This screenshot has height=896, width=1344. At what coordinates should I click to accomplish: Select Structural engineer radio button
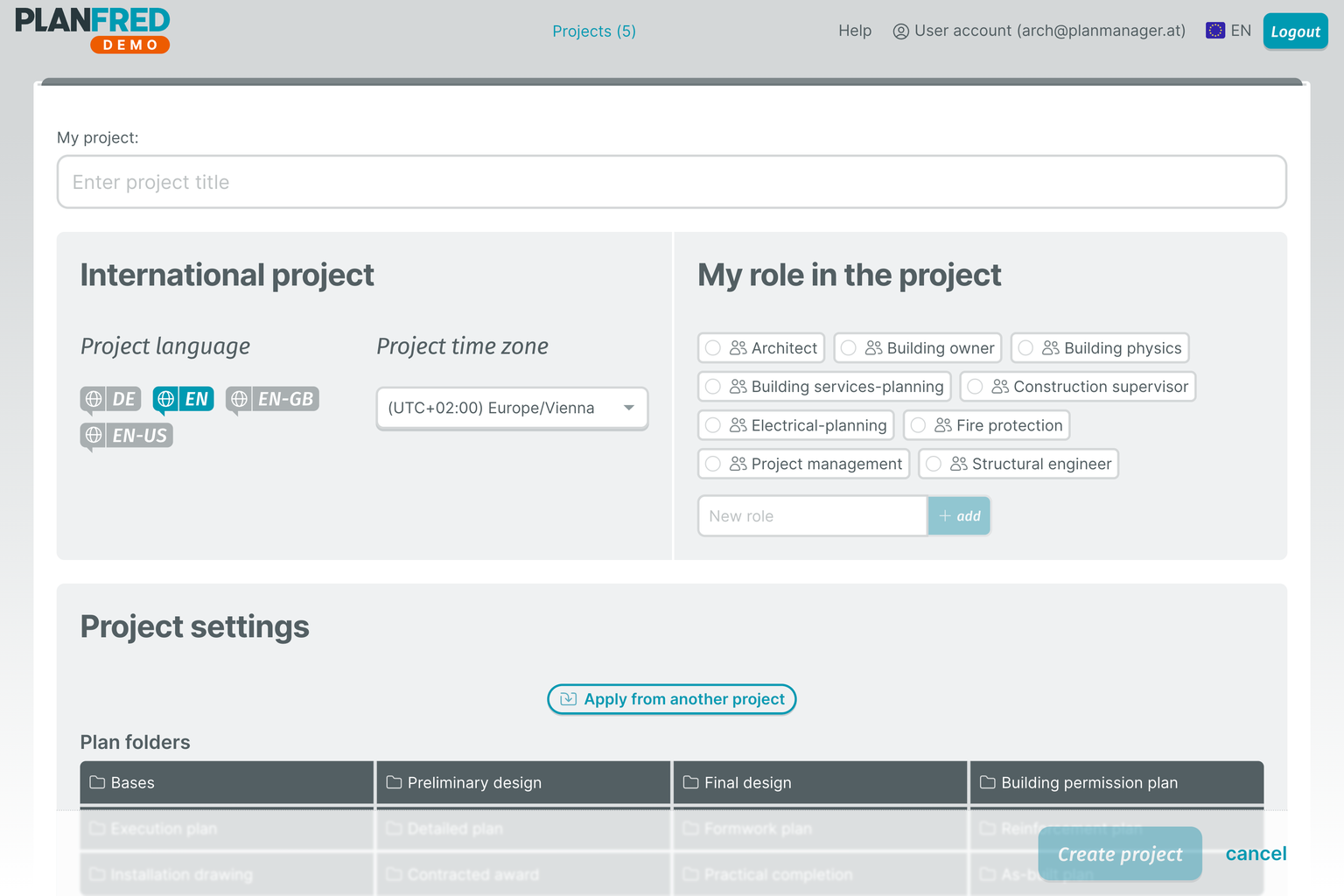934,464
